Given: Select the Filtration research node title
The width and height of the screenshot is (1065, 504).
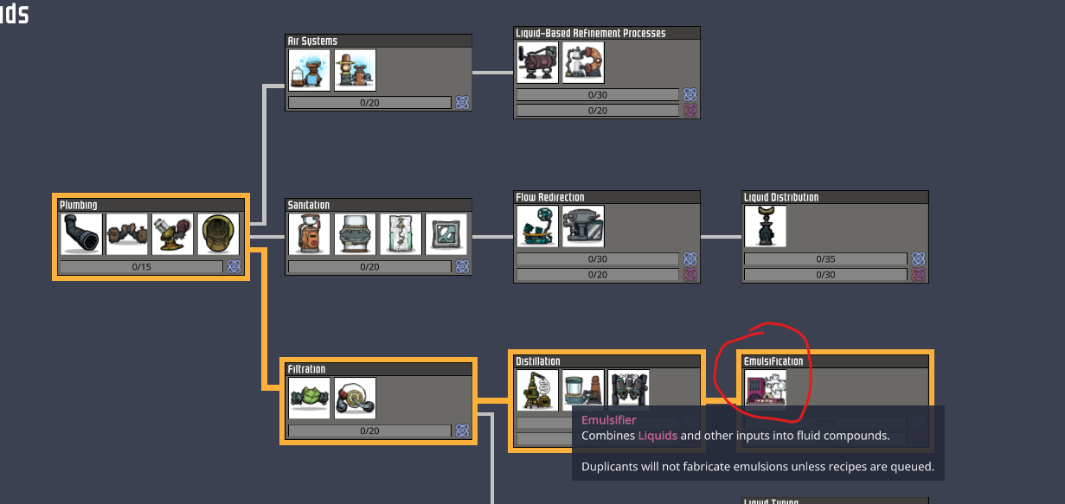Looking at the screenshot, I should [306, 369].
